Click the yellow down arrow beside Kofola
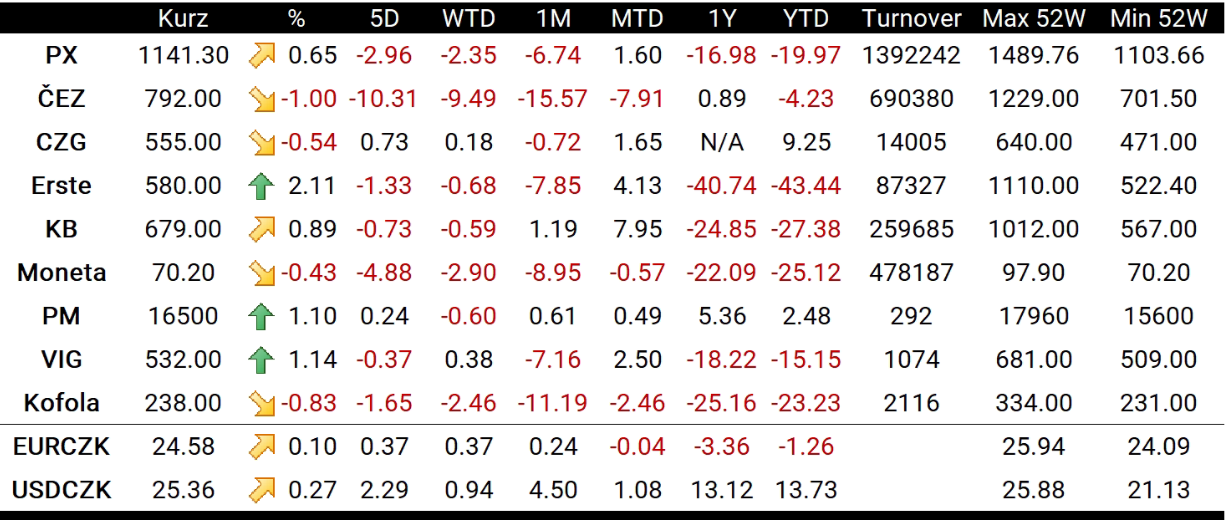 click(261, 403)
